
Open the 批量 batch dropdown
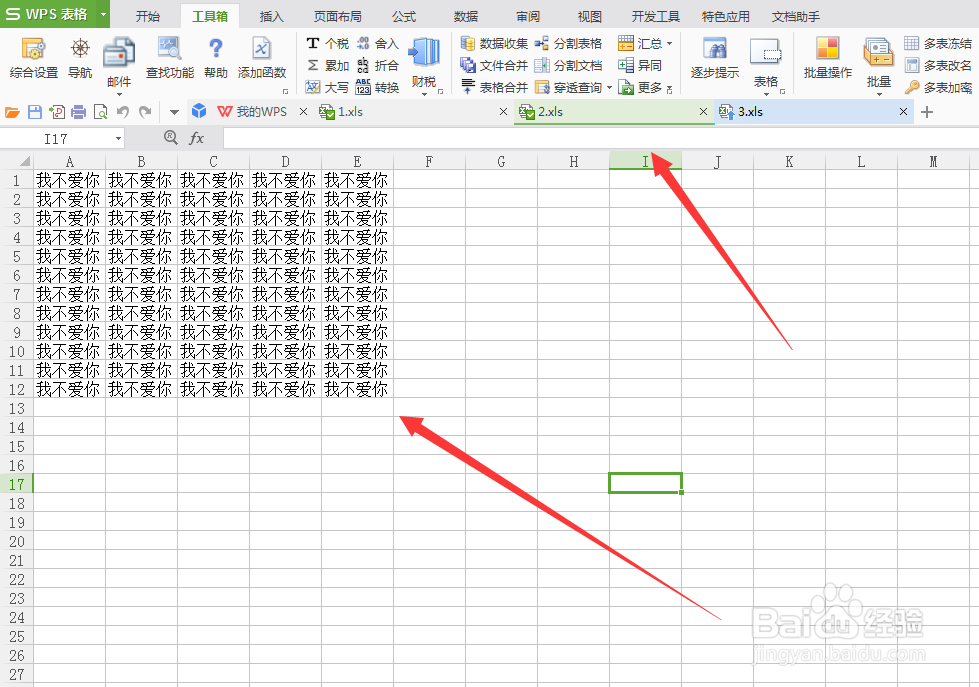pos(879,94)
